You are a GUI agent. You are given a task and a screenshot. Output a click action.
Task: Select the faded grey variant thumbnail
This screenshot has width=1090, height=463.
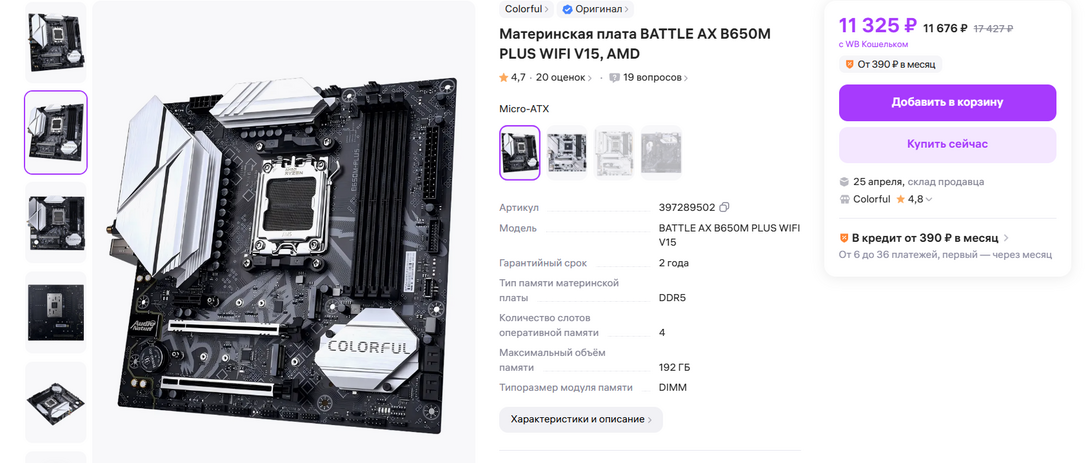[661, 153]
